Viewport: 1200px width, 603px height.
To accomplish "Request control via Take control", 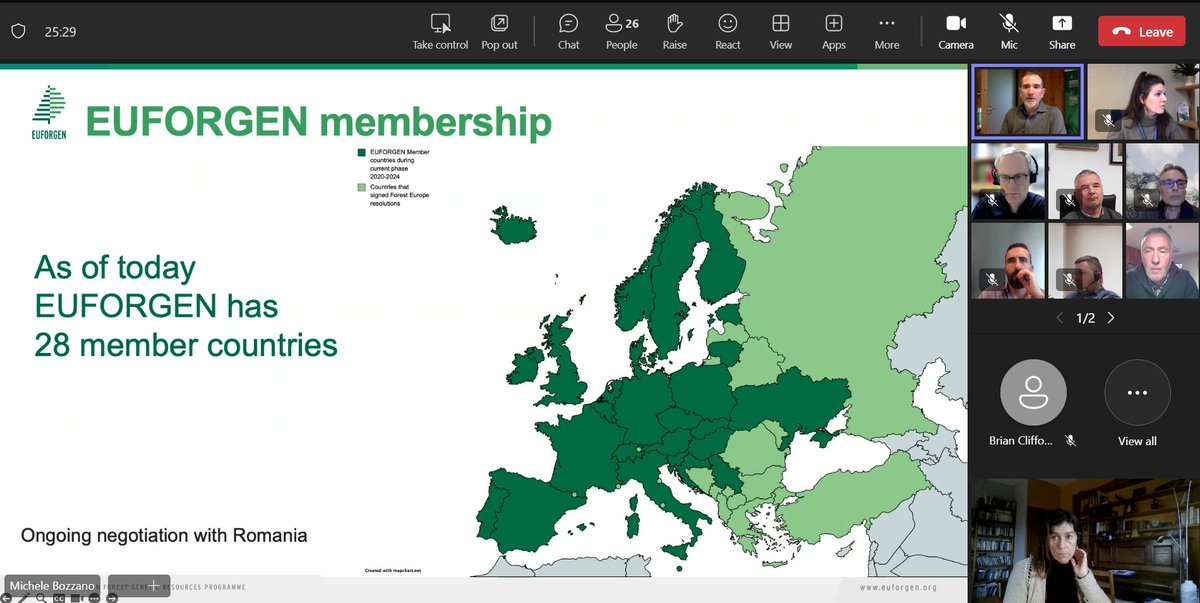I will coord(440,31).
